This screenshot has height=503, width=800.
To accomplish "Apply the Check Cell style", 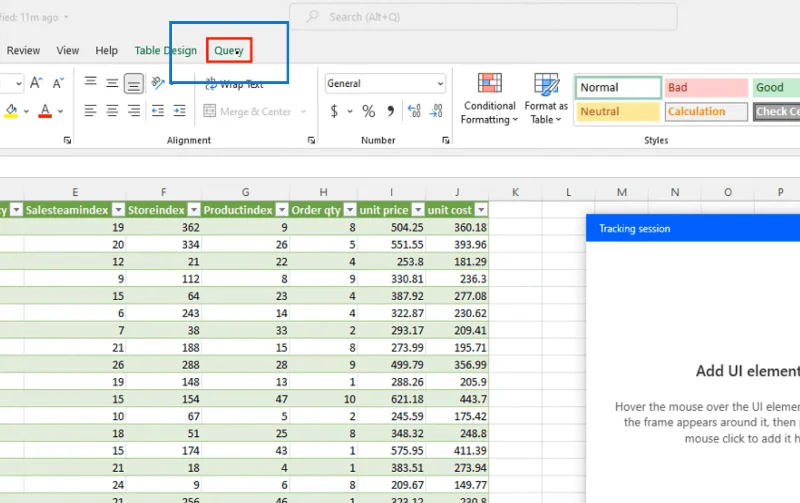I will 777,111.
